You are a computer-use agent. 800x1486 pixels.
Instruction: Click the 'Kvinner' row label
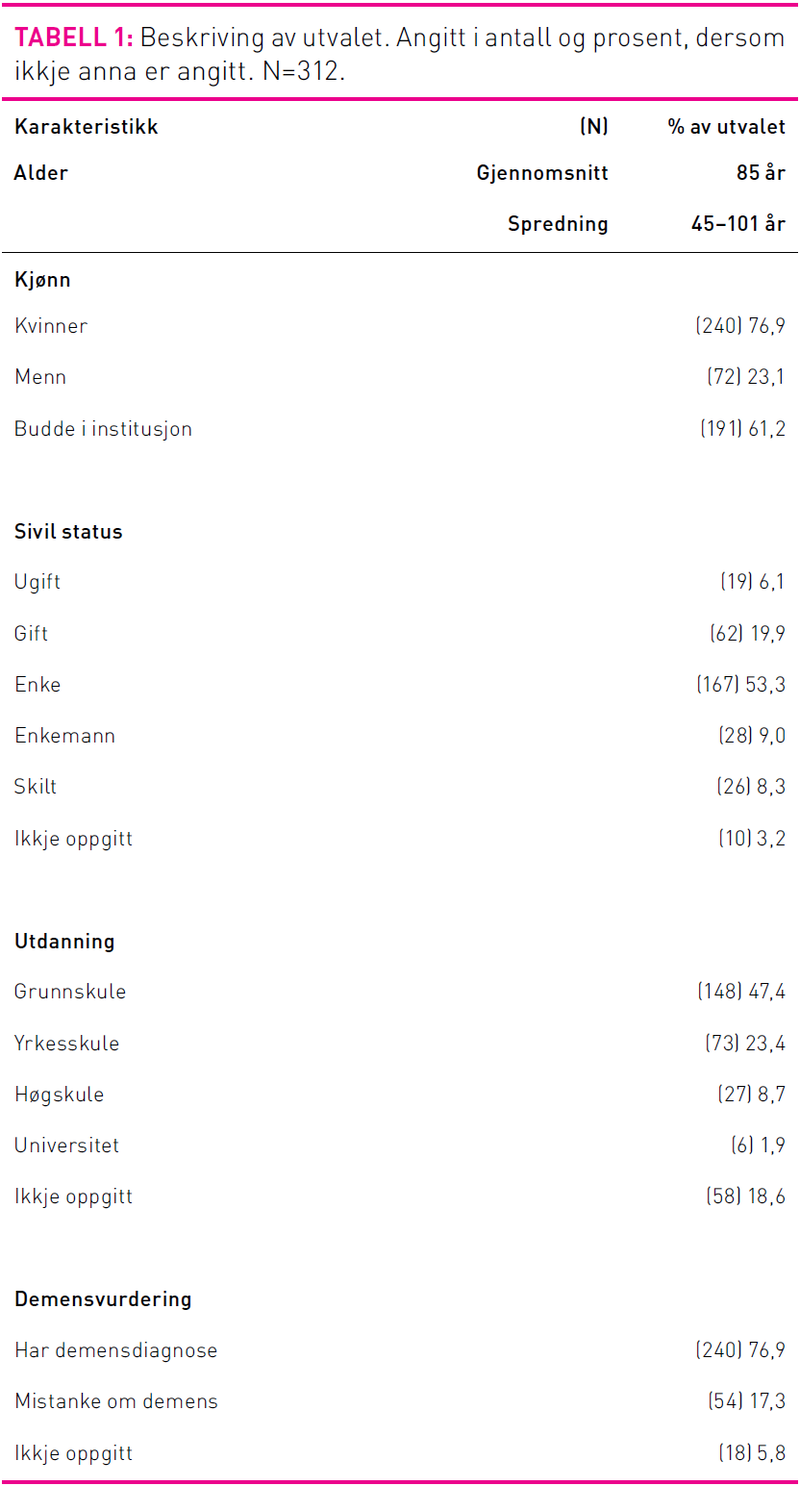click(x=51, y=326)
